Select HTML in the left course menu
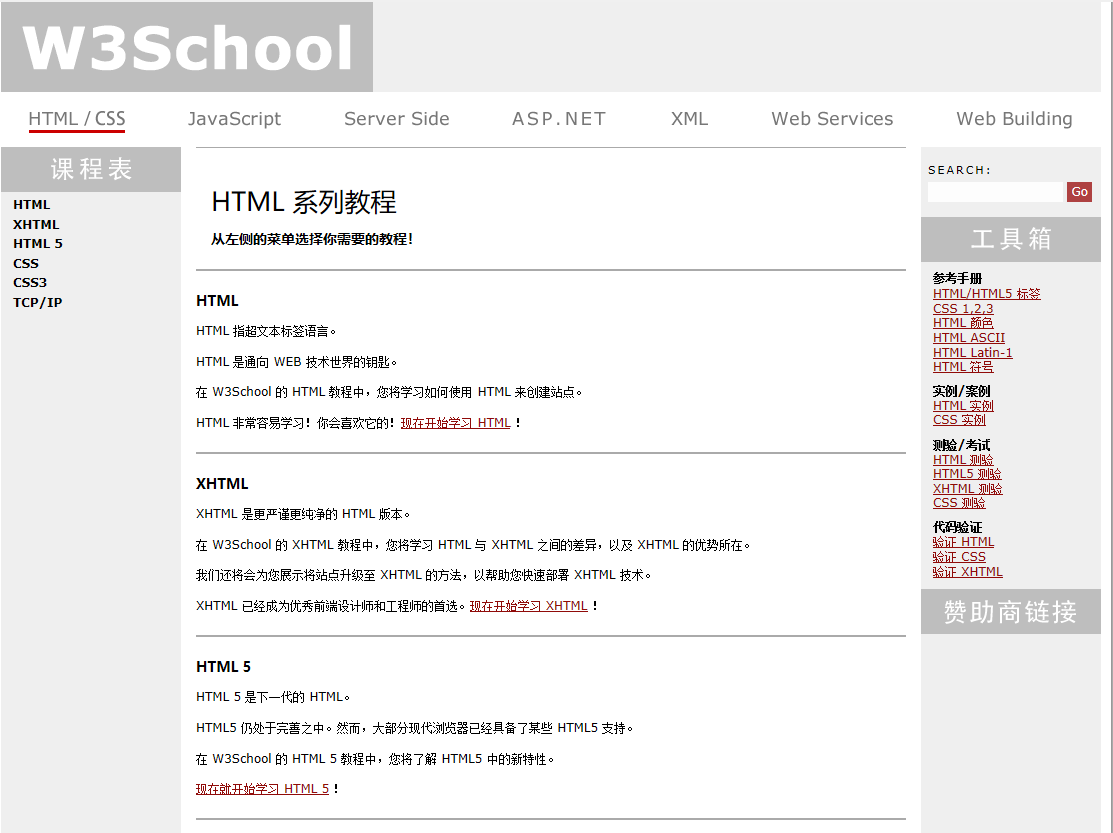Viewport: 1113px width, 833px height. click(x=31, y=204)
